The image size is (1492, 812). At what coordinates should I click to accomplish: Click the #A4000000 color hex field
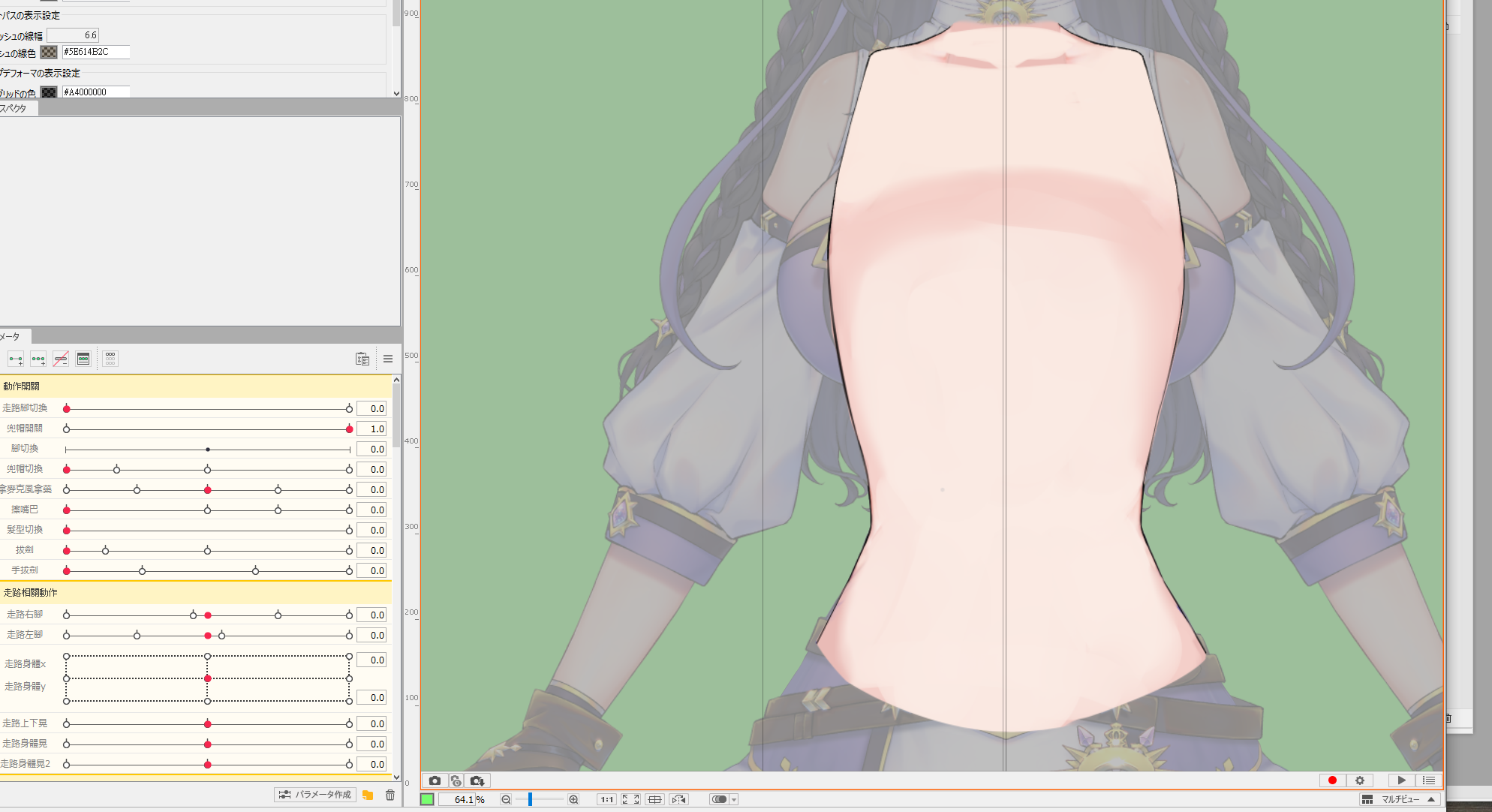point(95,92)
